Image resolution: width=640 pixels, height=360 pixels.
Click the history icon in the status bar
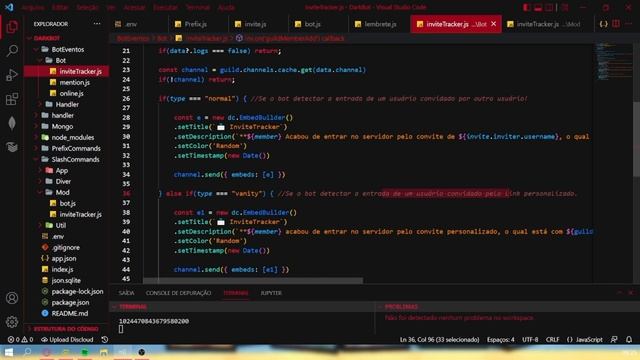[104, 340]
